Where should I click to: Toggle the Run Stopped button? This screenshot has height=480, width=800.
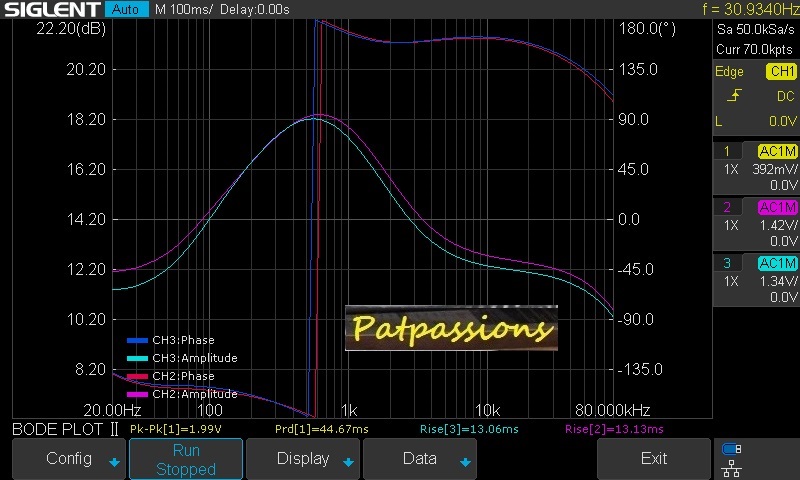pos(185,459)
